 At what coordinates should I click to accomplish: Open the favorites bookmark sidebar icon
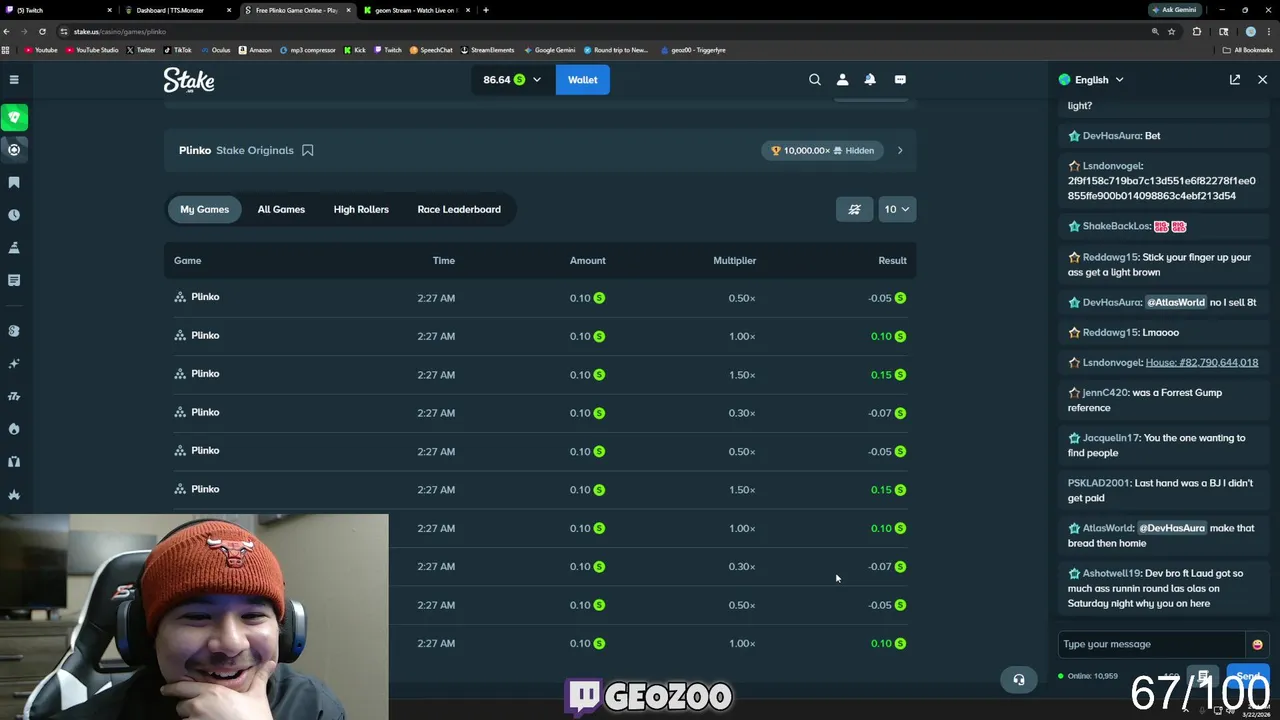click(14, 182)
